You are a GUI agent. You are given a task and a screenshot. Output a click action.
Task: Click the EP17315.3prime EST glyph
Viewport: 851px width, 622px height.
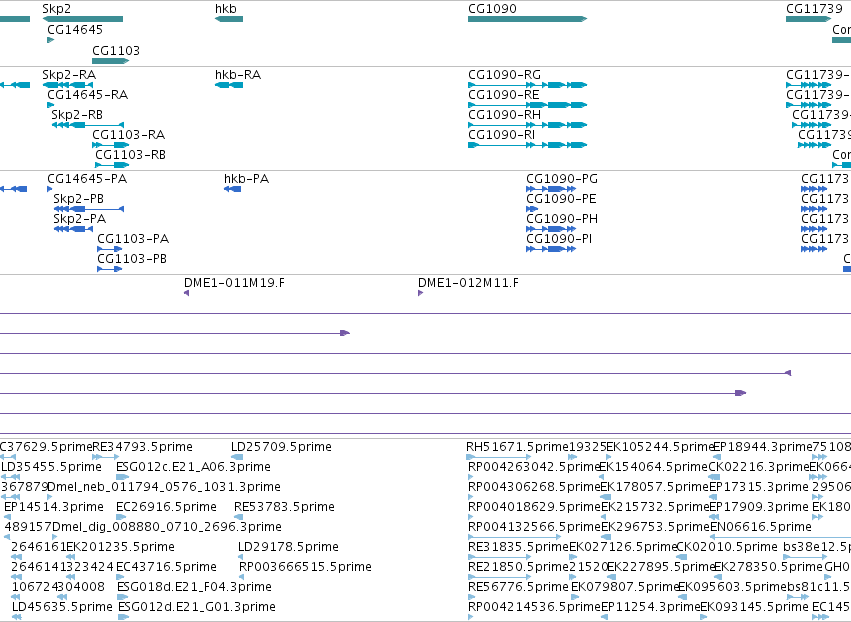[713, 497]
